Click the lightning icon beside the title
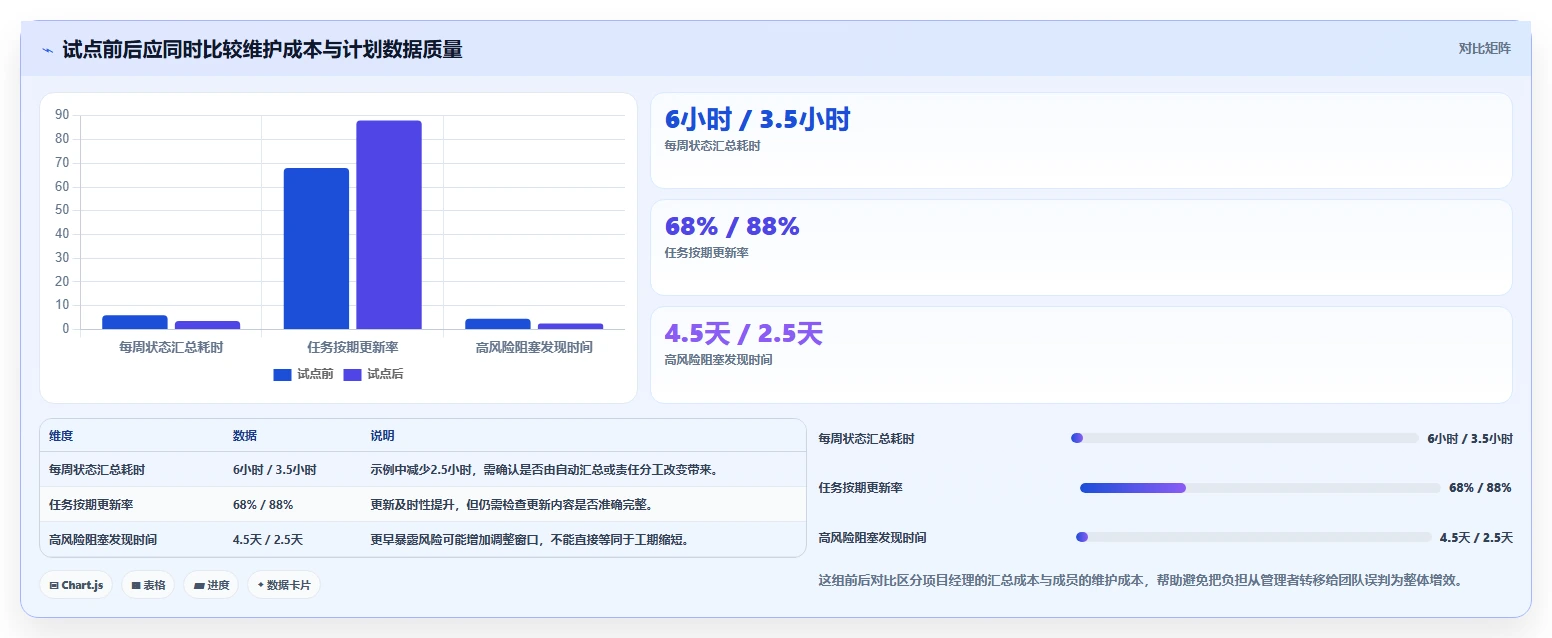 pos(47,50)
